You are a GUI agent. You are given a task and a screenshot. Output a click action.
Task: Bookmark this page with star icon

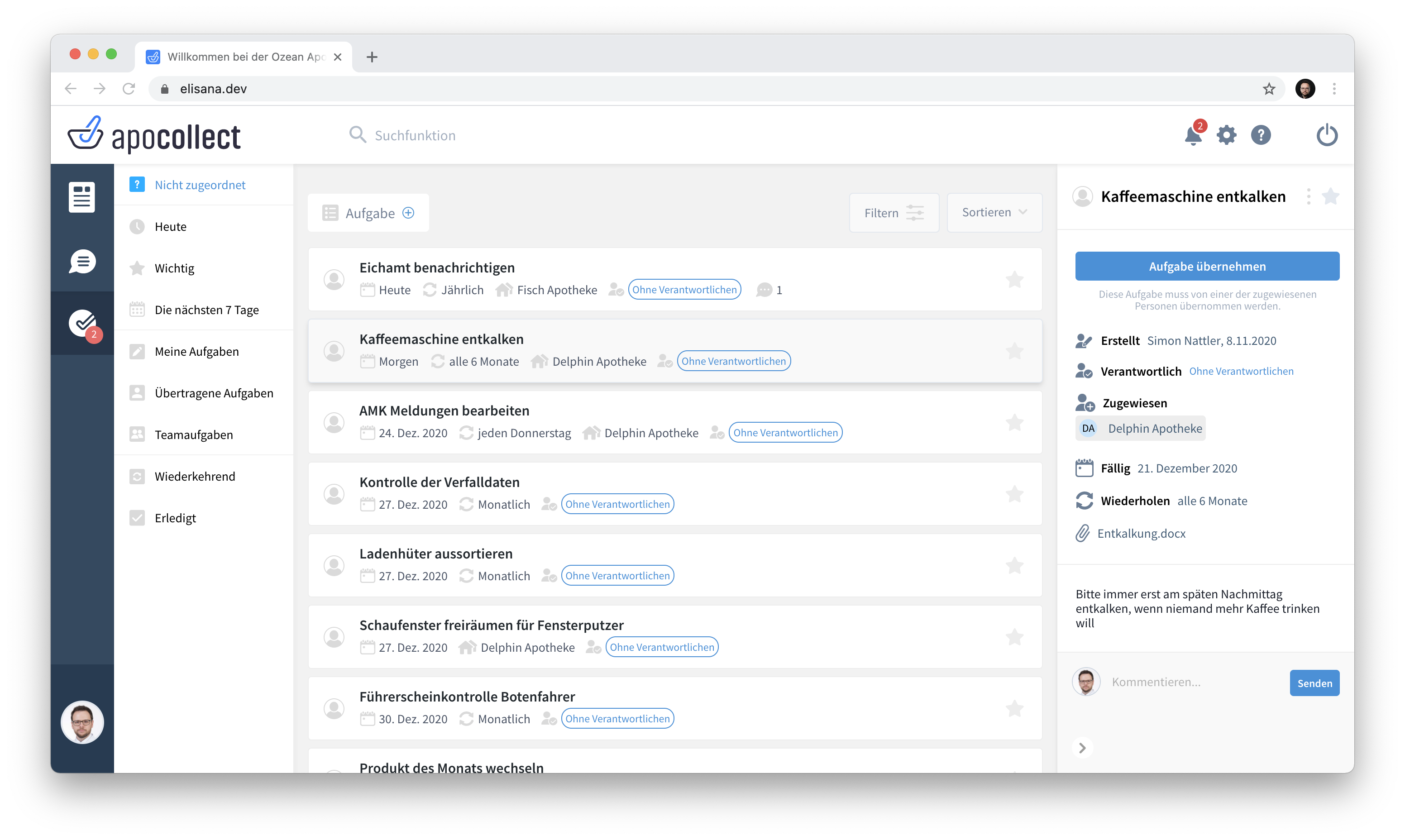click(1269, 89)
